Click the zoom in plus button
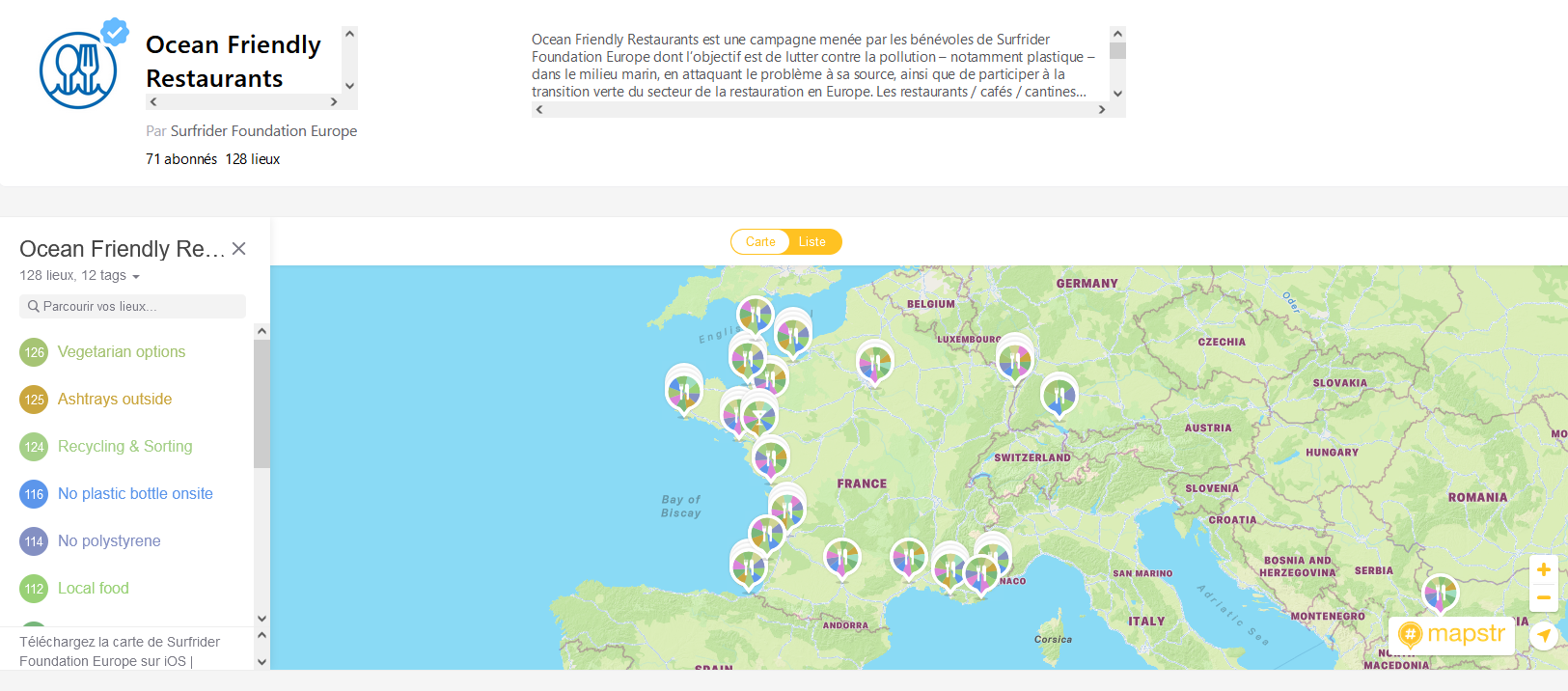This screenshot has width=1568, height=691. (1543, 569)
